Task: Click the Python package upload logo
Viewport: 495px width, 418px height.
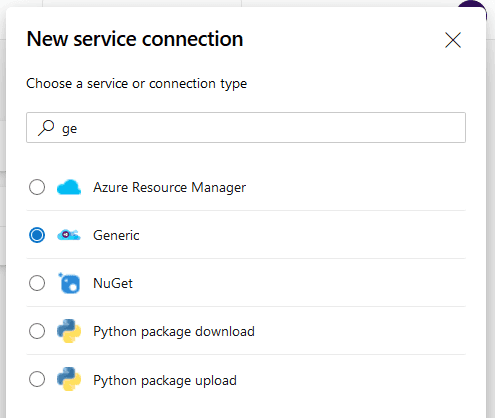Action: (x=69, y=379)
